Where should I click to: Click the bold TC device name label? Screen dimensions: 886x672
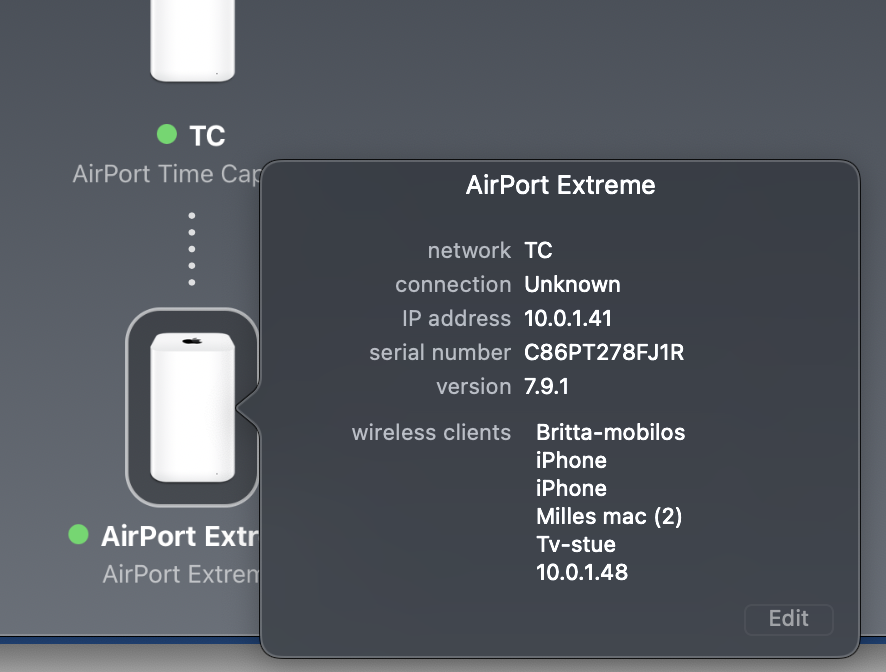(207, 135)
